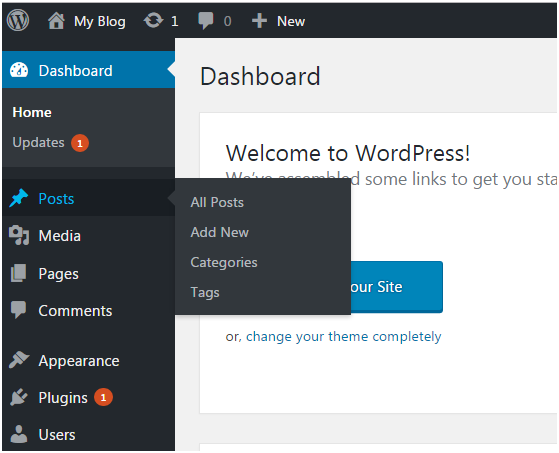The width and height of the screenshot is (559, 453).
Task: Click the WordPress logo icon
Action: (18, 20)
